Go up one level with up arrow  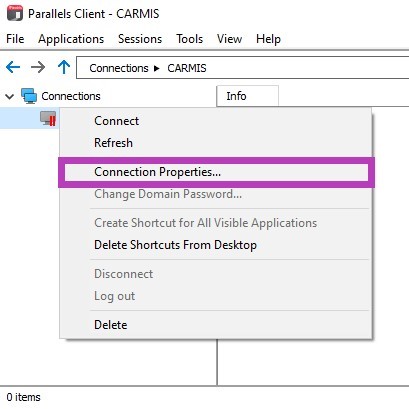click(64, 67)
